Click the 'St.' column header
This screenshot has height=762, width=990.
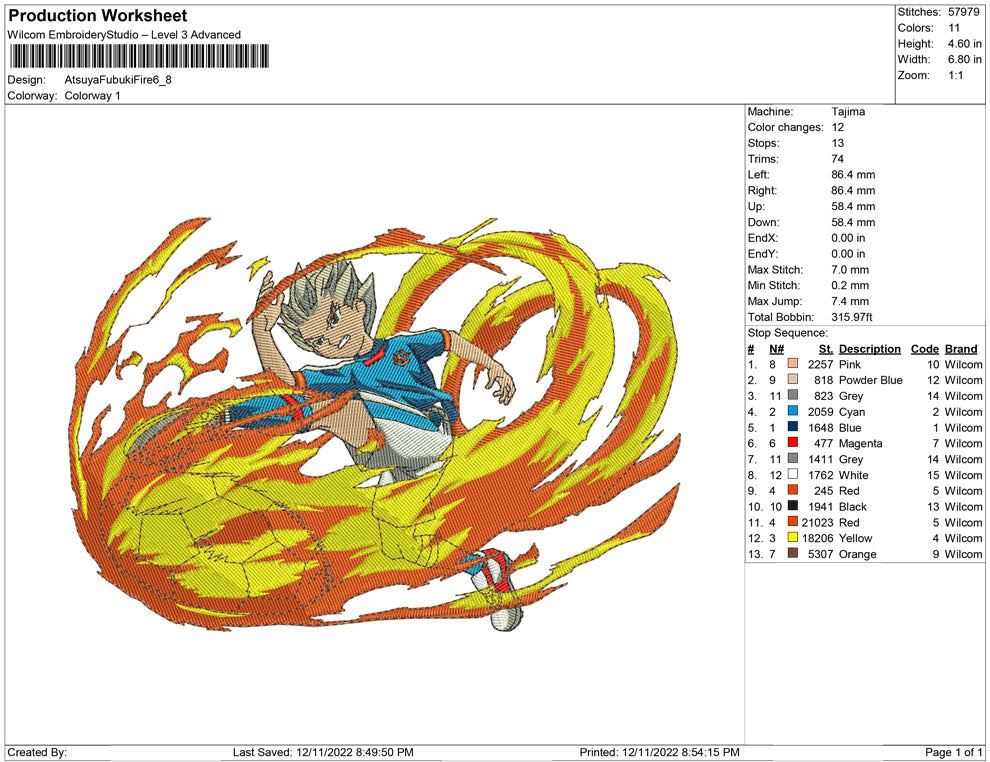pyautogui.click(x=826, y=349)
